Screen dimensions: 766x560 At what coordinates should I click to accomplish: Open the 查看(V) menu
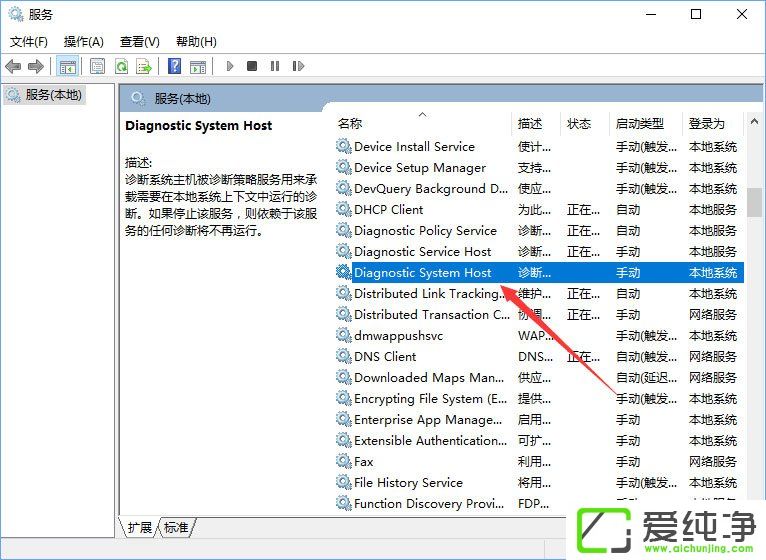tap(140, 41)
